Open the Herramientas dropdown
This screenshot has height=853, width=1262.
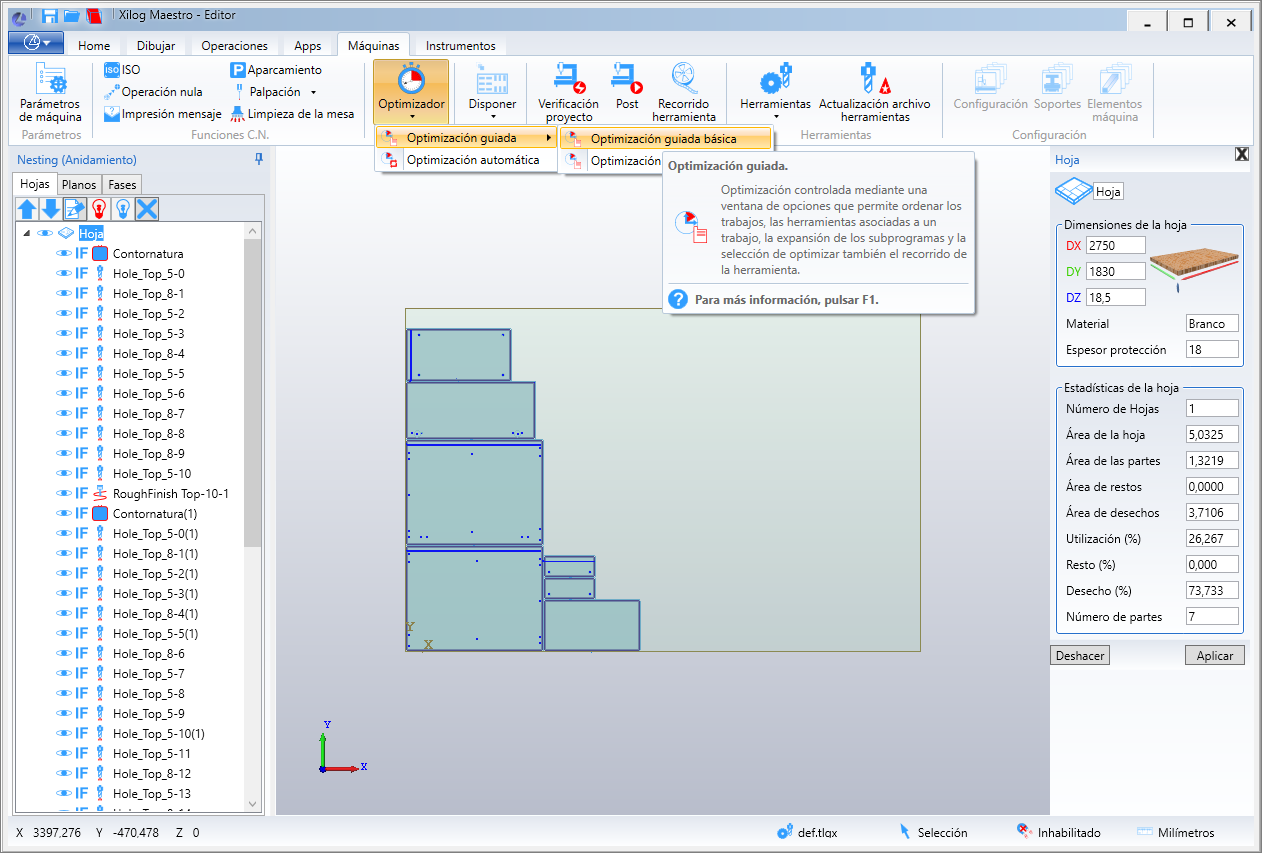(x=775, y=93)
